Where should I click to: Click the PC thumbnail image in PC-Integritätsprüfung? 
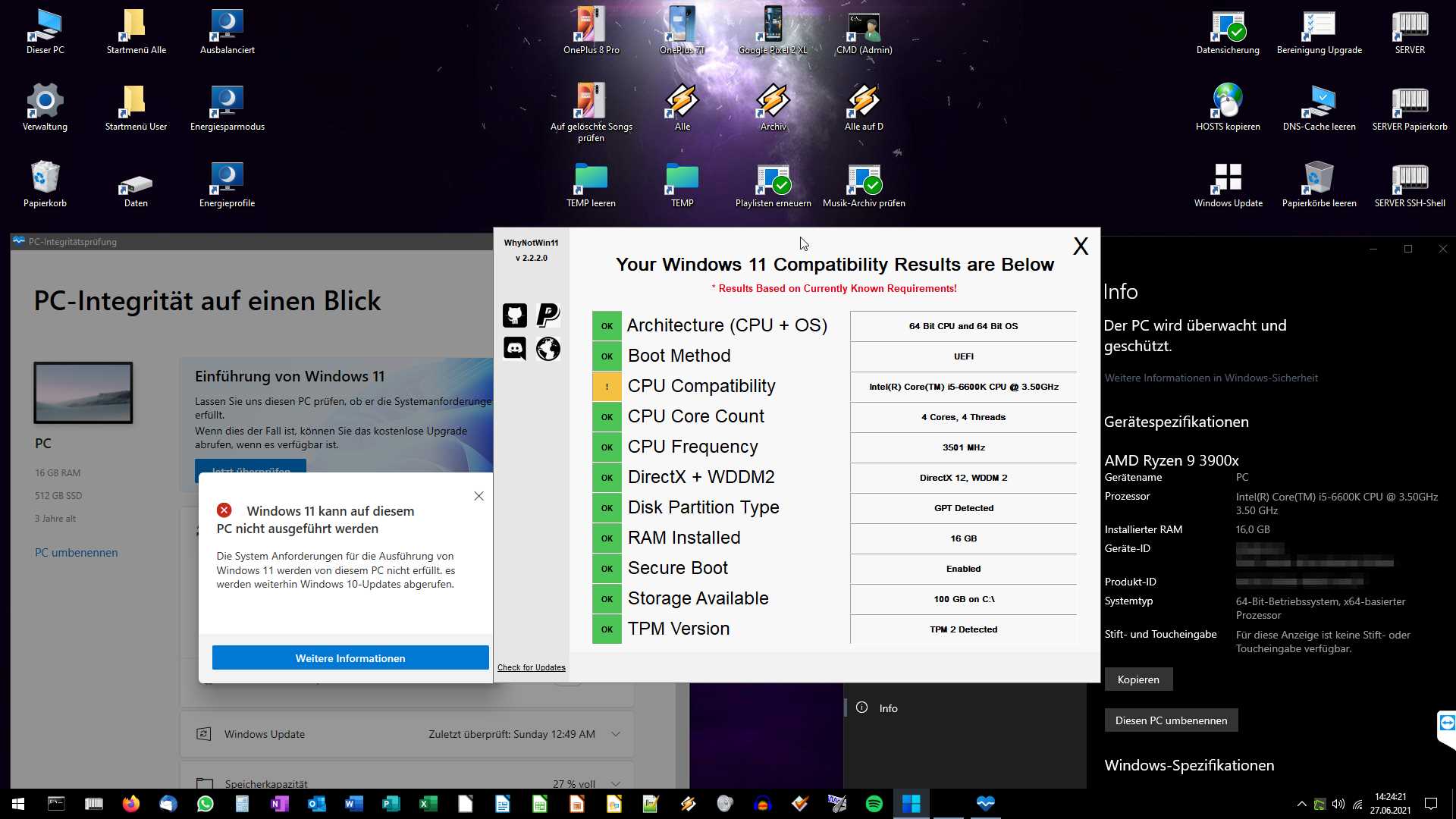click(83, 393)
